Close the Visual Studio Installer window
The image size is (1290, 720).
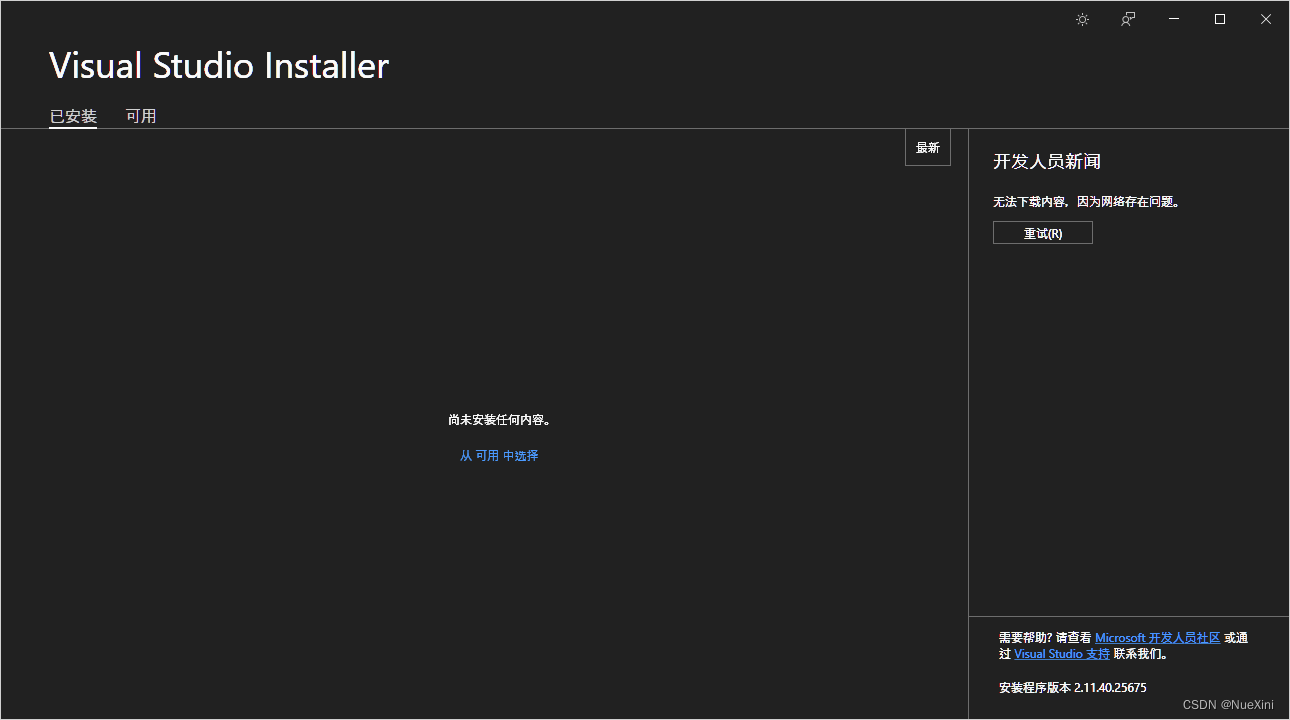(1266, 19)
